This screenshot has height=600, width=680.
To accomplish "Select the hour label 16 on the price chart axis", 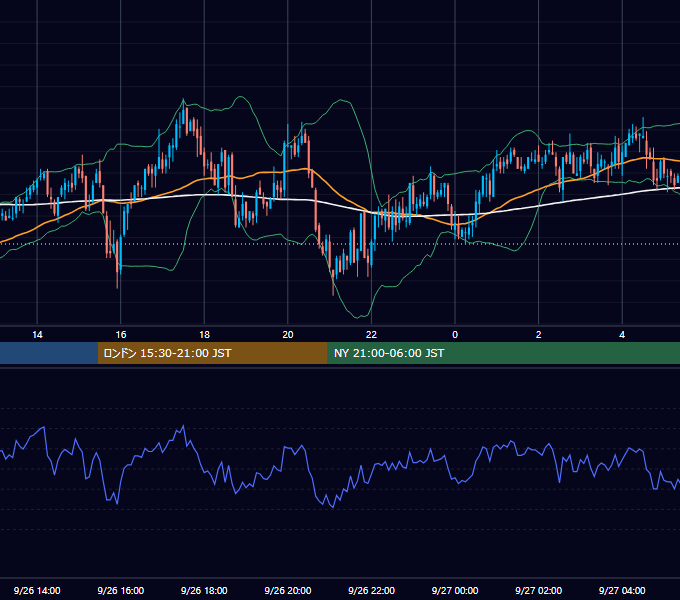I will coord(121,335).
